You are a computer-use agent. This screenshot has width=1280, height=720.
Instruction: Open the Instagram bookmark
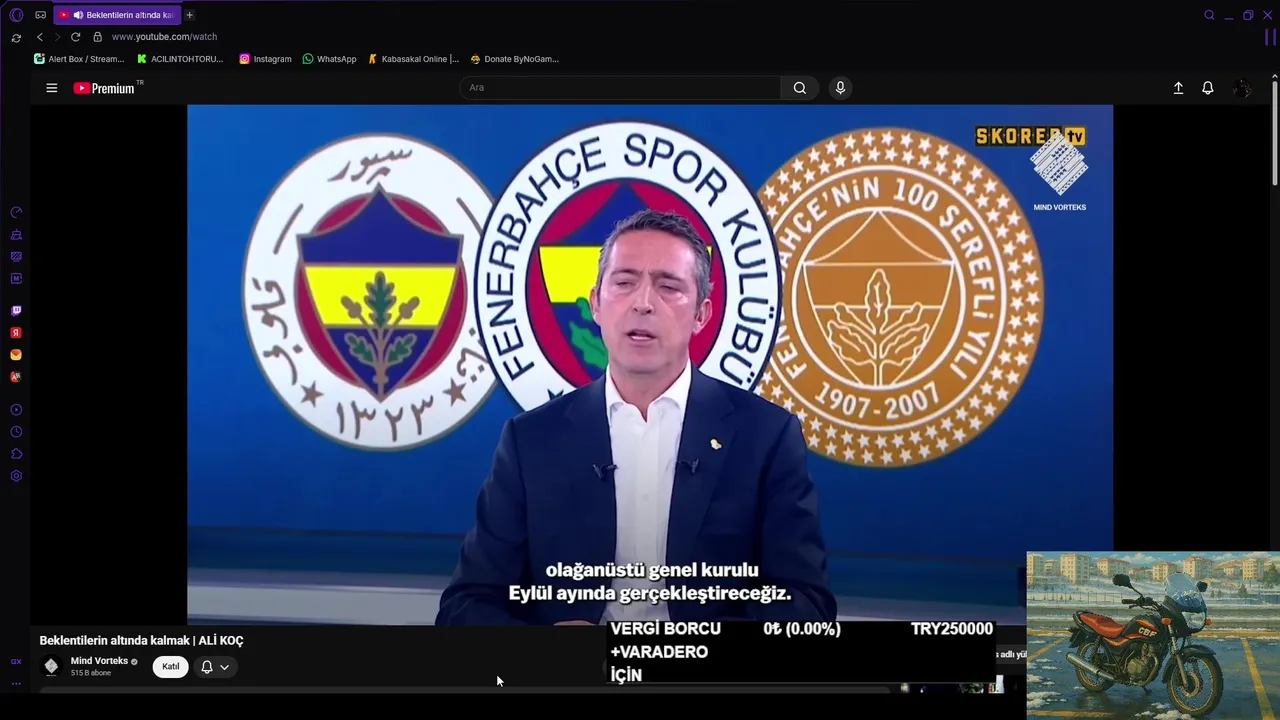265,59
